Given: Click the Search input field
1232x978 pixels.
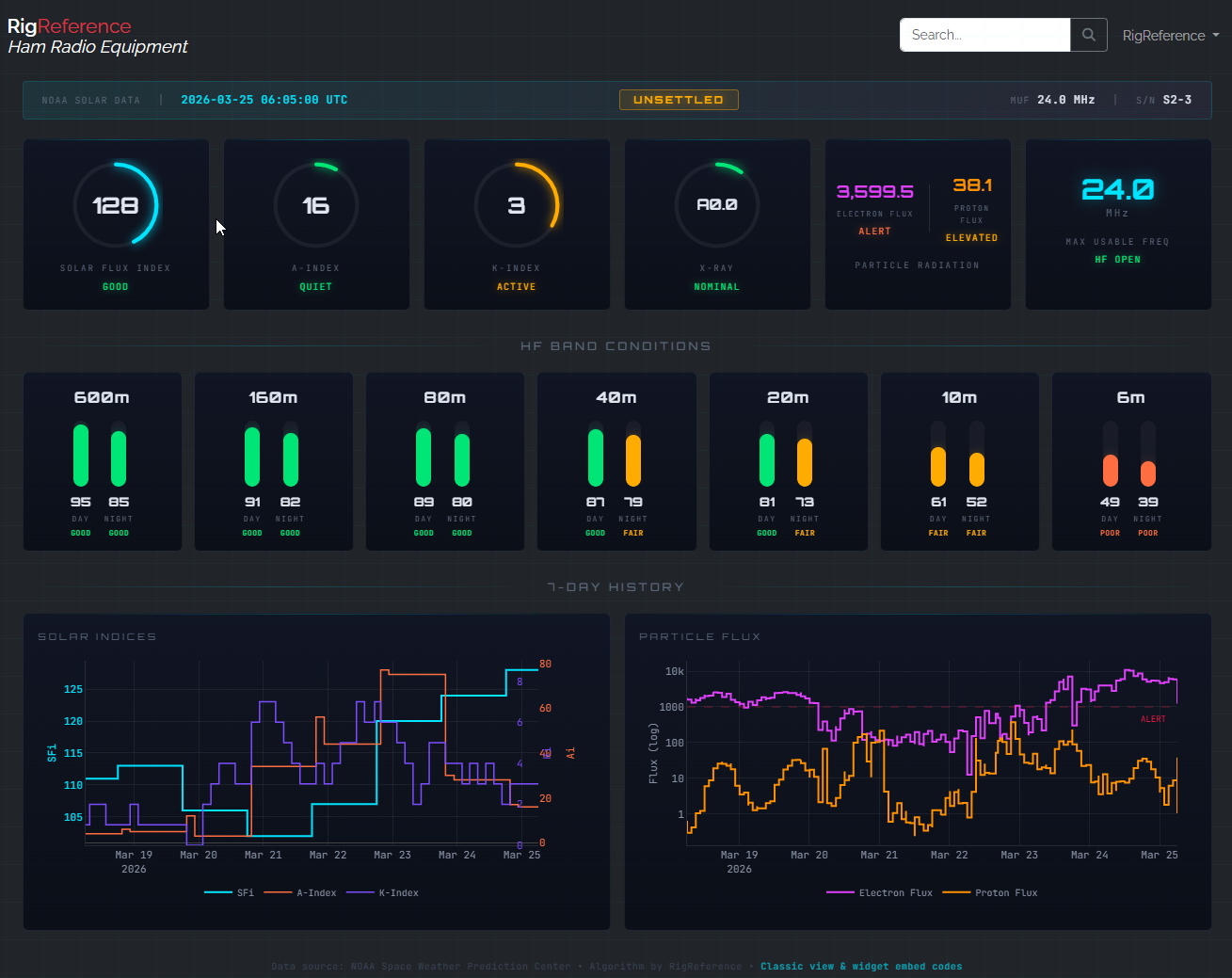Looking at the screenshot, I should point(984,35).
